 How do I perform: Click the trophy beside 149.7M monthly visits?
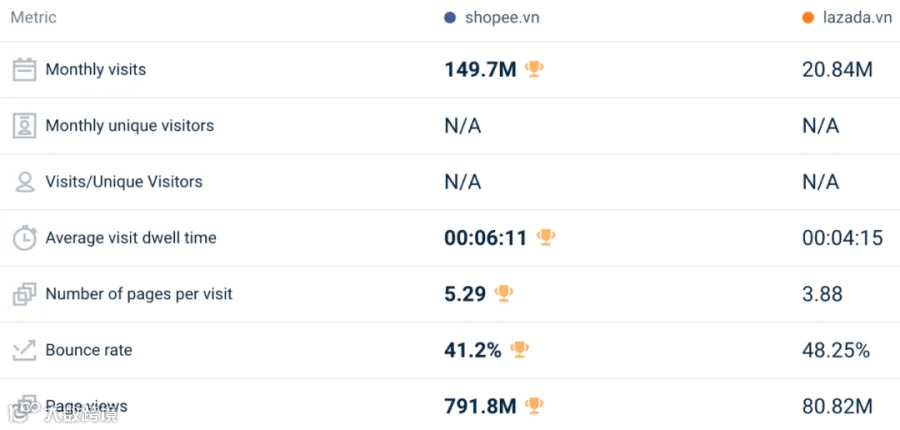click(x=534, y=69)
